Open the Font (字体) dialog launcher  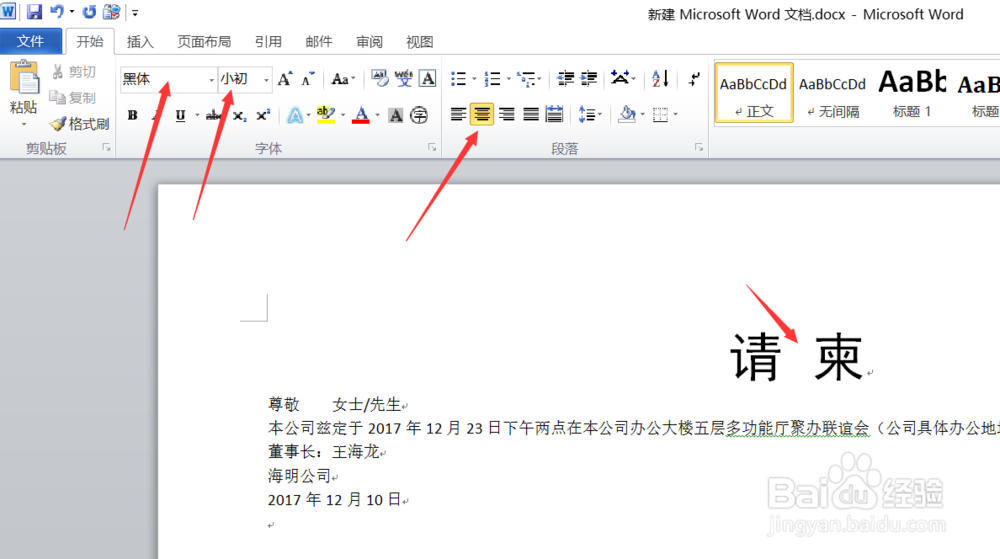432,148
